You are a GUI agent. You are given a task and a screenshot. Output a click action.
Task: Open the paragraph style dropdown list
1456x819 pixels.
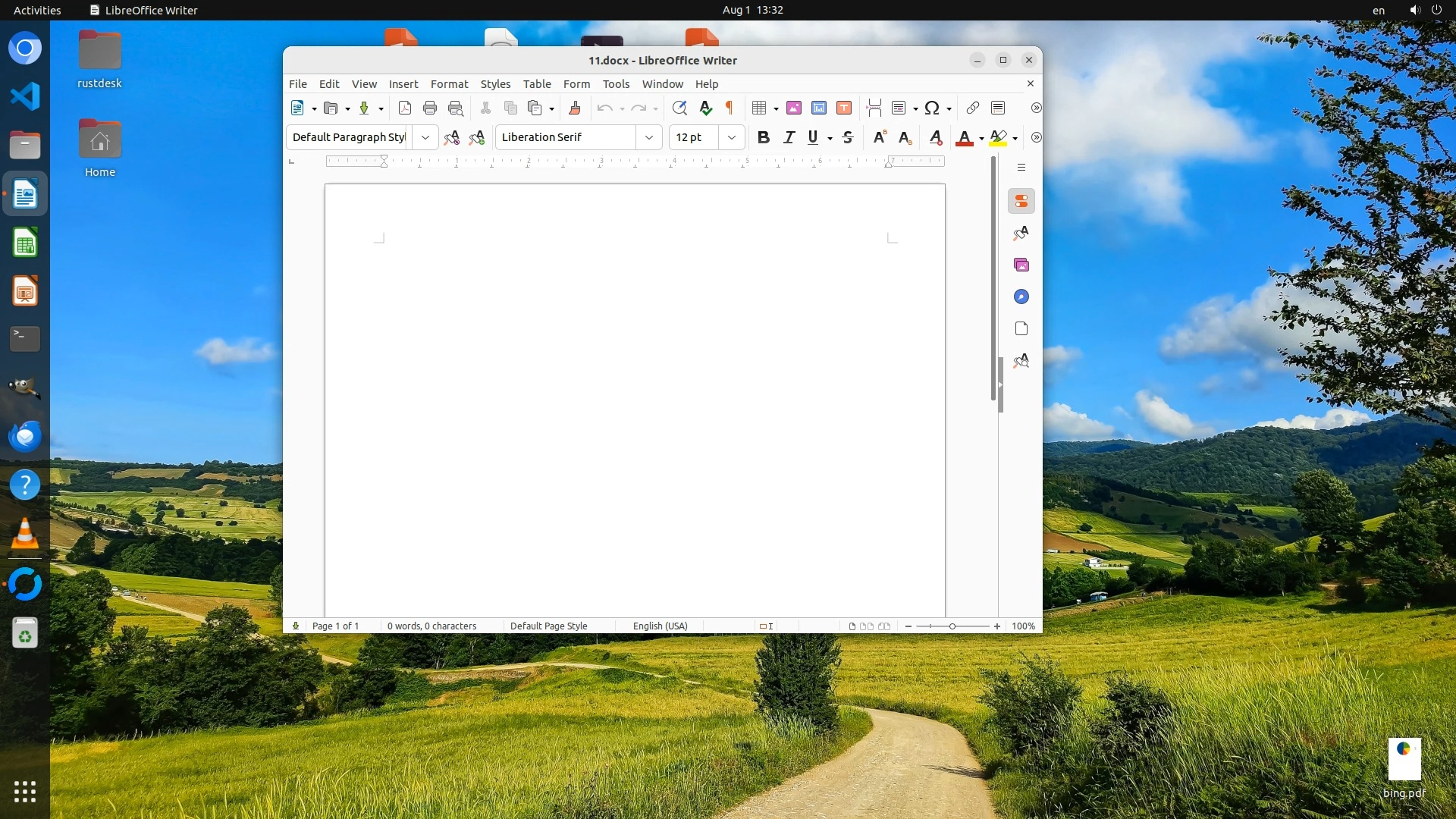[x=425, y=137]
